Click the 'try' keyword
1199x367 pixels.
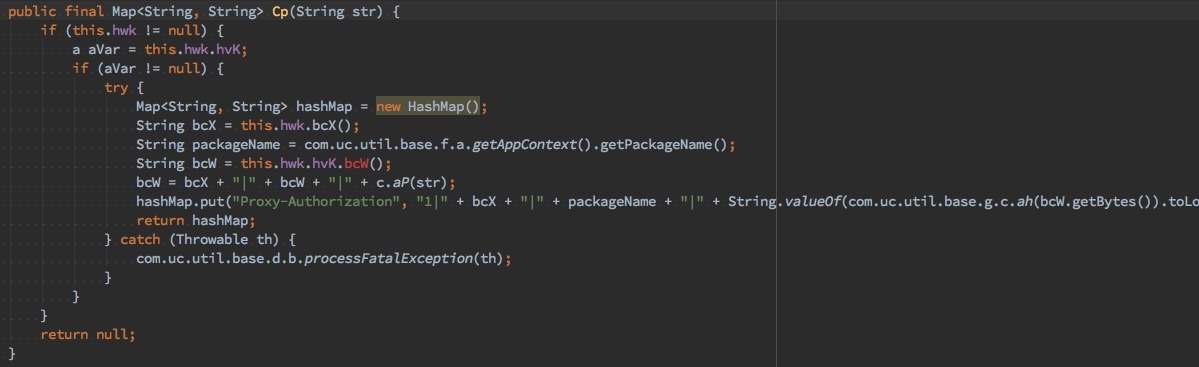[x=116, y=87]
